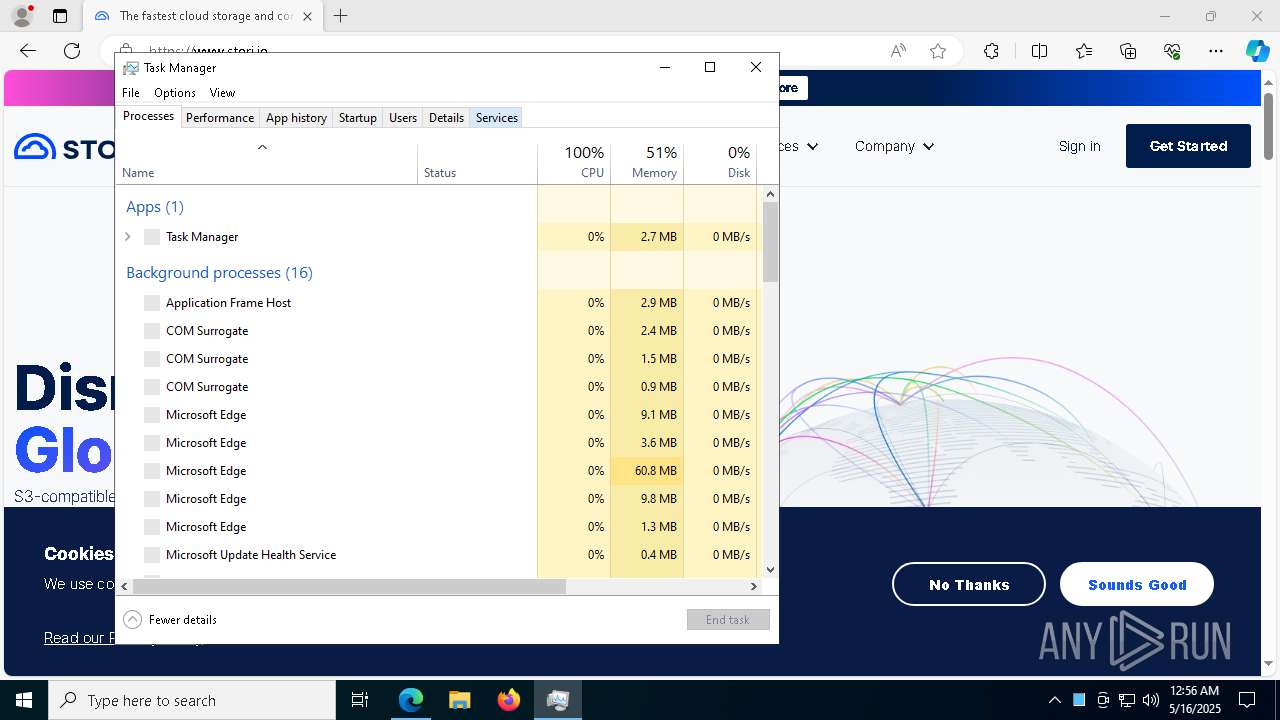This screenshot has height=720, width=1280.
Task: Click Get Started on Storj site
Action: 1188,146
